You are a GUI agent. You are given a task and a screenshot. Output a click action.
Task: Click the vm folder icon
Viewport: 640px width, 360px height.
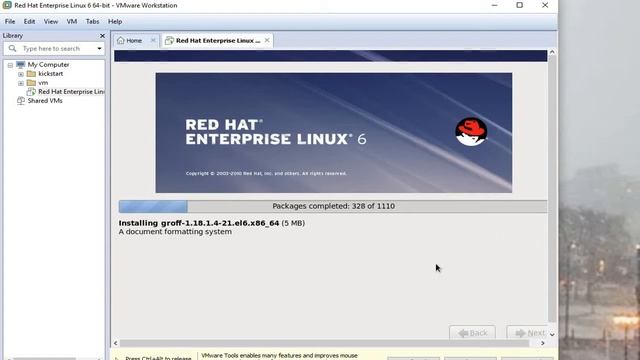coord(31,82)
